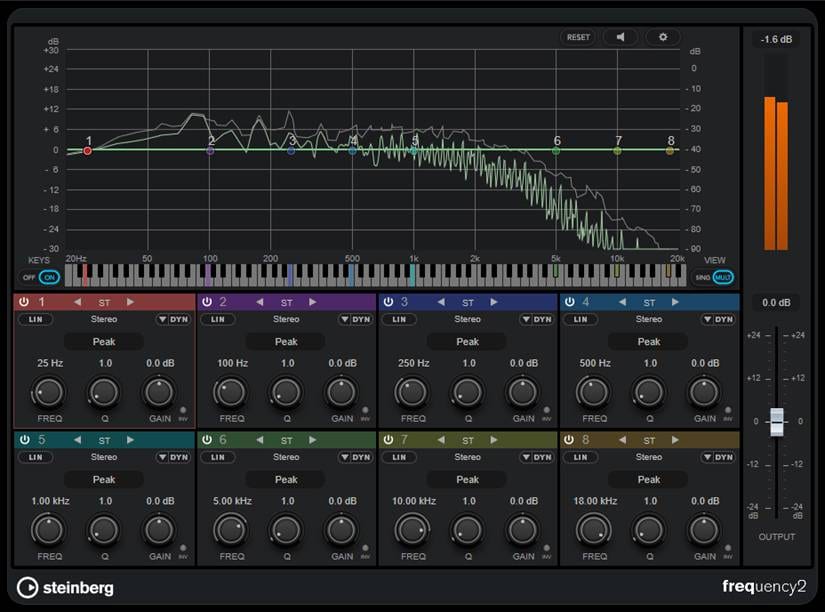Toggle band 3 power button
825x612 pixels.
[x=388, y=302]
